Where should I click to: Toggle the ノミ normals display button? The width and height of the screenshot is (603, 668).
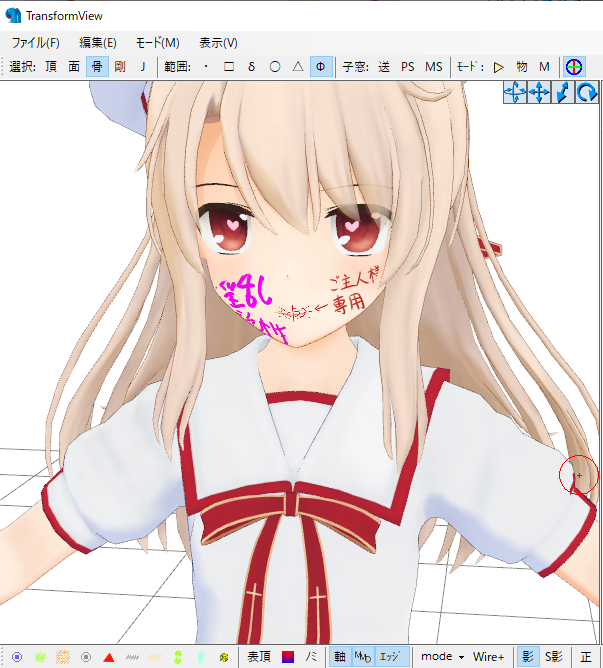click(312, 657)
